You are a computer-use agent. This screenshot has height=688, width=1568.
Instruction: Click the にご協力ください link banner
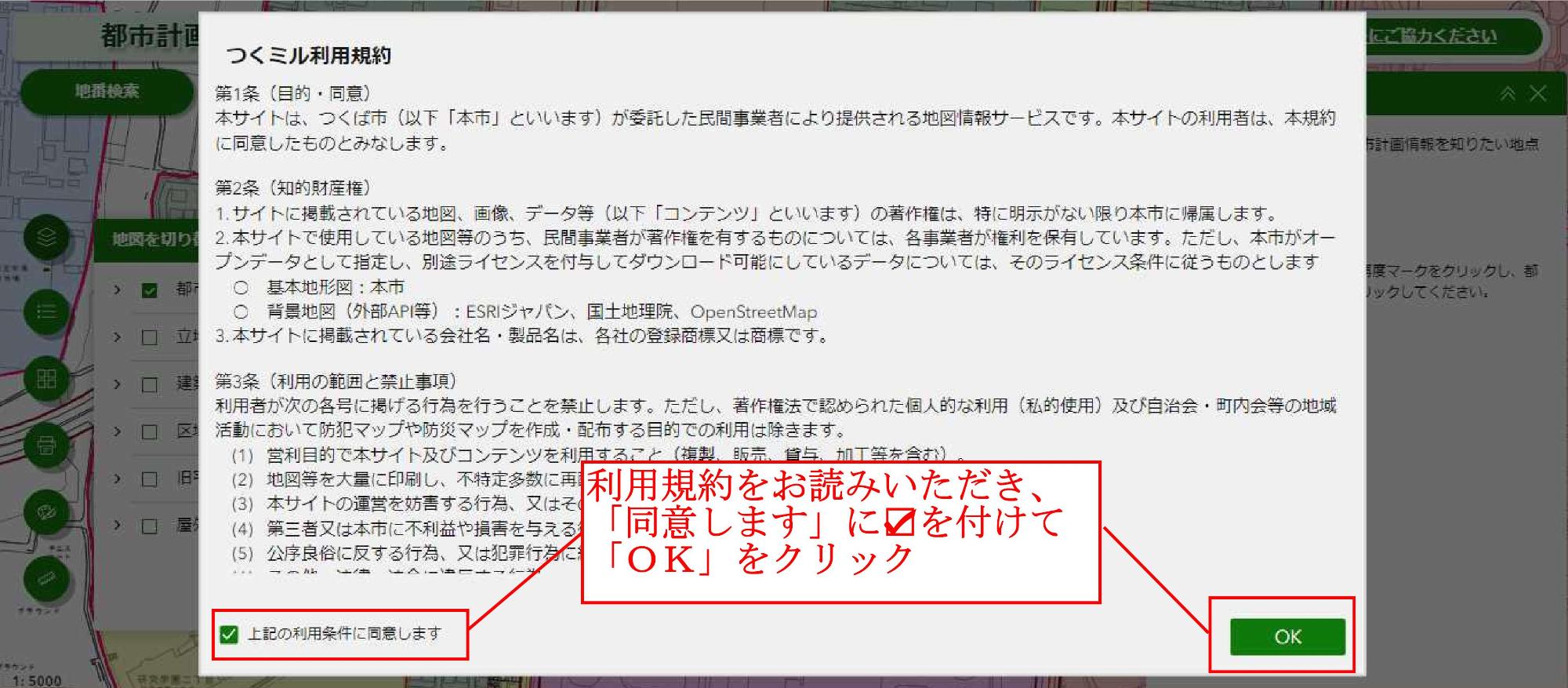(x=1452, y=36)
